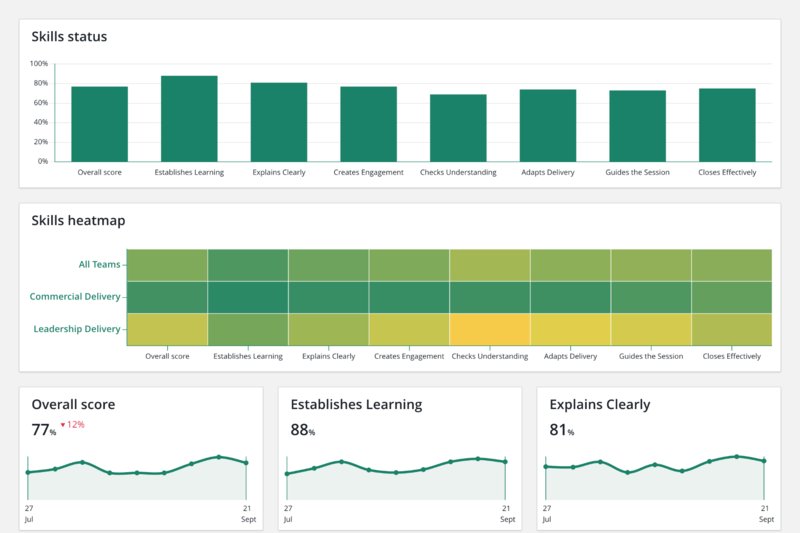Viewport: 800px width, 533px height.
Task: Click the 21 Sept date in Overall score card
Action: [x=248, y=514]
